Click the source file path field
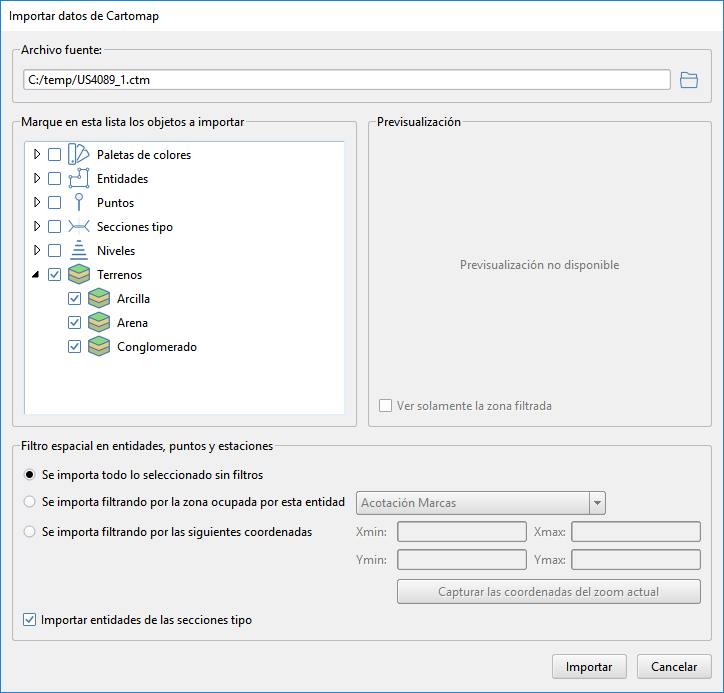Viewport: 724px width, 693px height. tap(347, 80)
